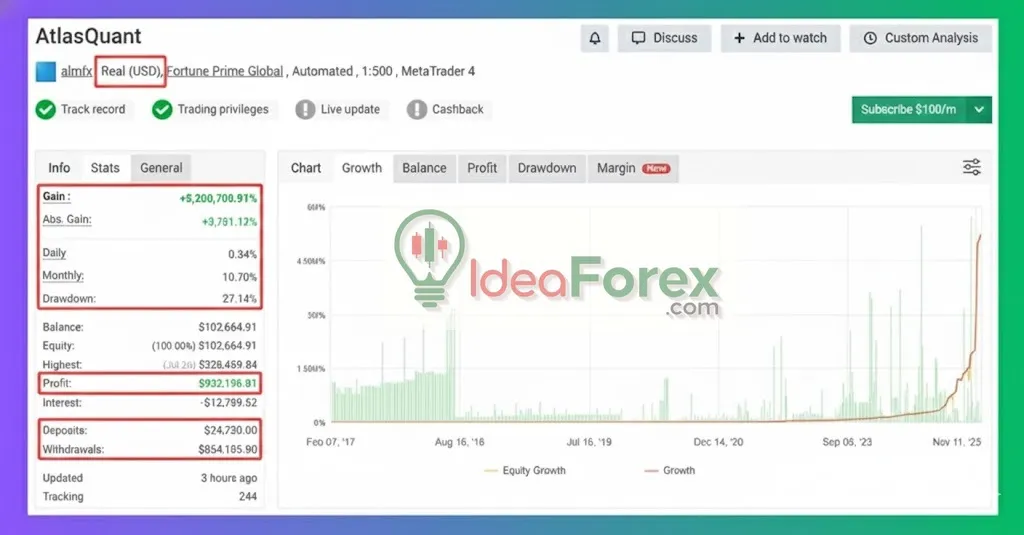Click the Live update warning icon

305,110
